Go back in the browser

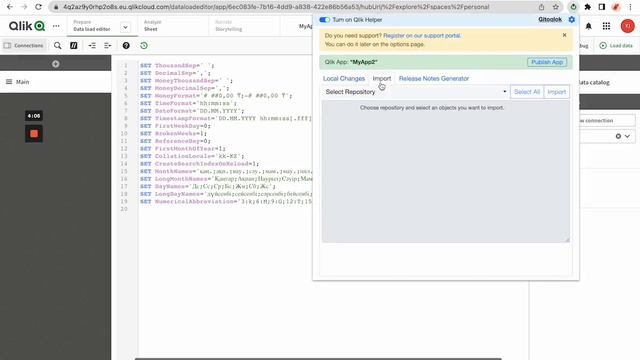tap(10, 7)
